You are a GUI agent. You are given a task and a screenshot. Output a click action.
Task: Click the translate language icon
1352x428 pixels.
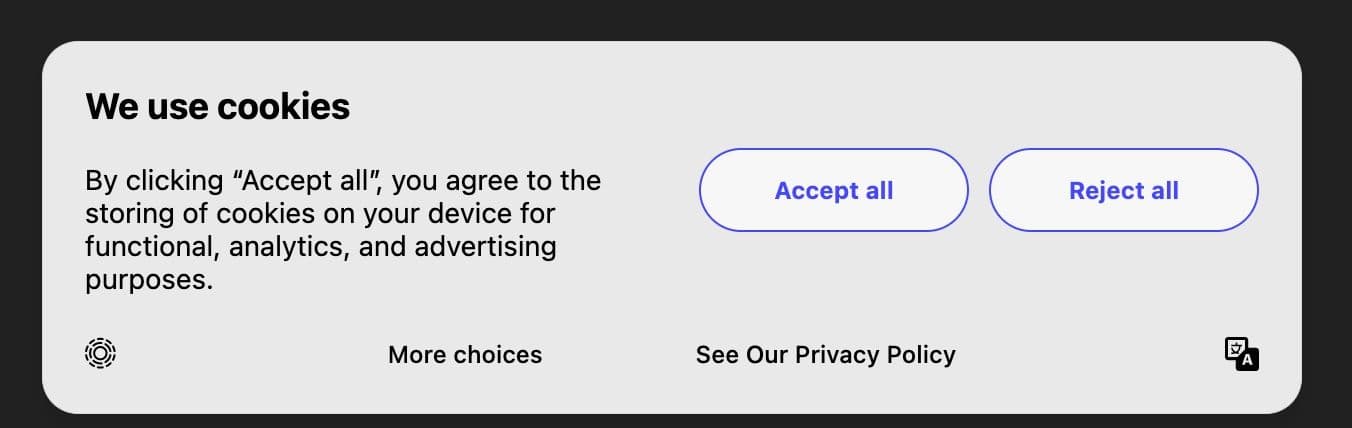click(1241, 354)
